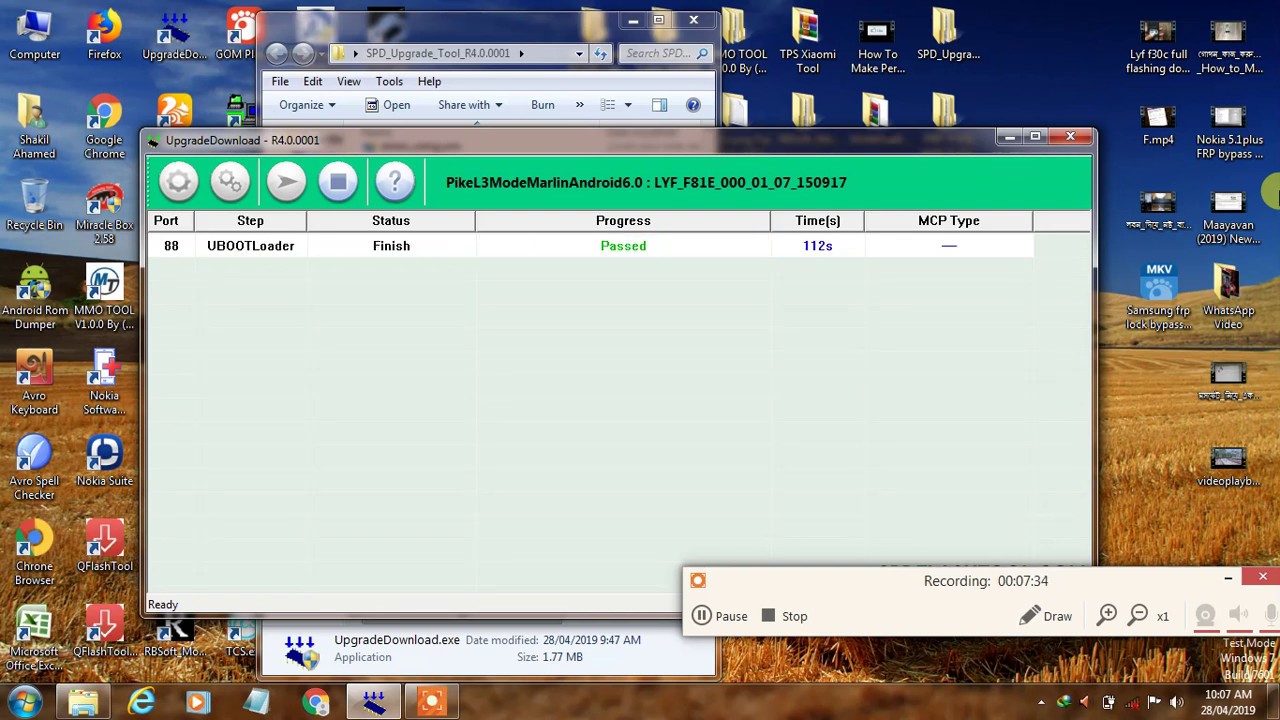Switch to UpgradeDownload taskbar button
This screenshot has width=1280, height=720.
pyautogui.click(x=374, y=702)
